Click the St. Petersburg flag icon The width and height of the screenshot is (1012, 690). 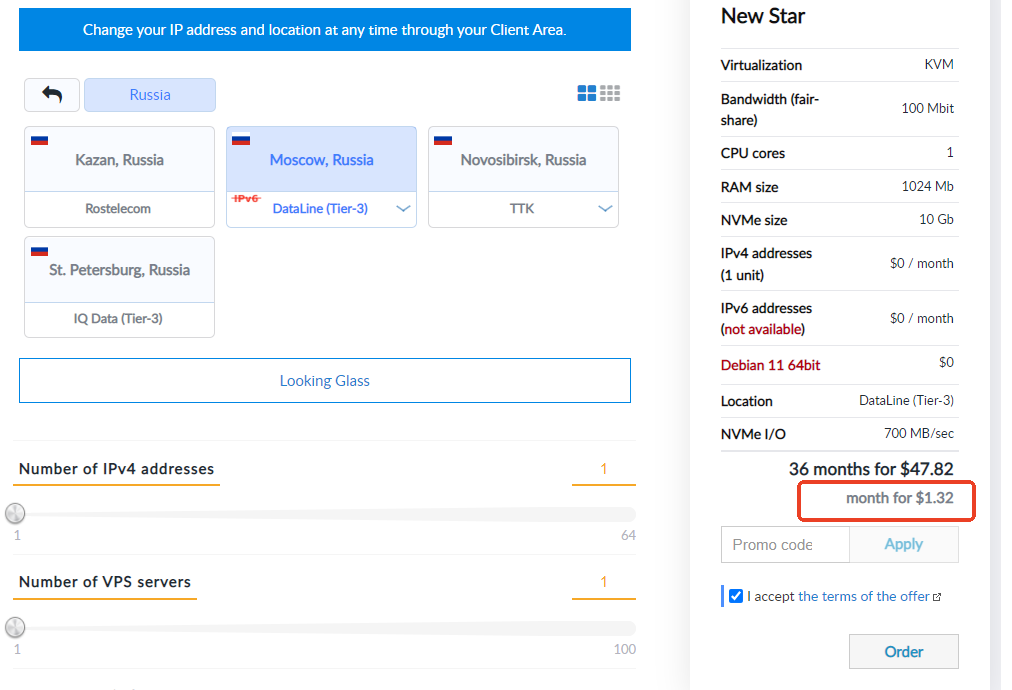point(39,250)
